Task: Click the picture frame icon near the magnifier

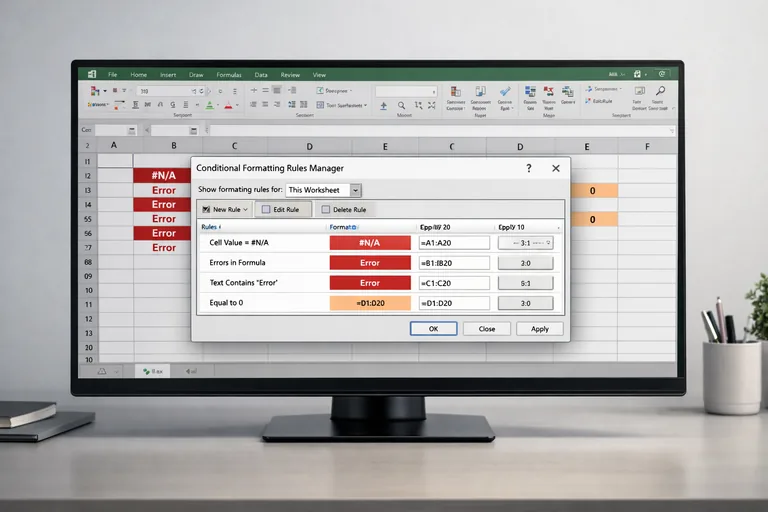Action: [639, 91]
